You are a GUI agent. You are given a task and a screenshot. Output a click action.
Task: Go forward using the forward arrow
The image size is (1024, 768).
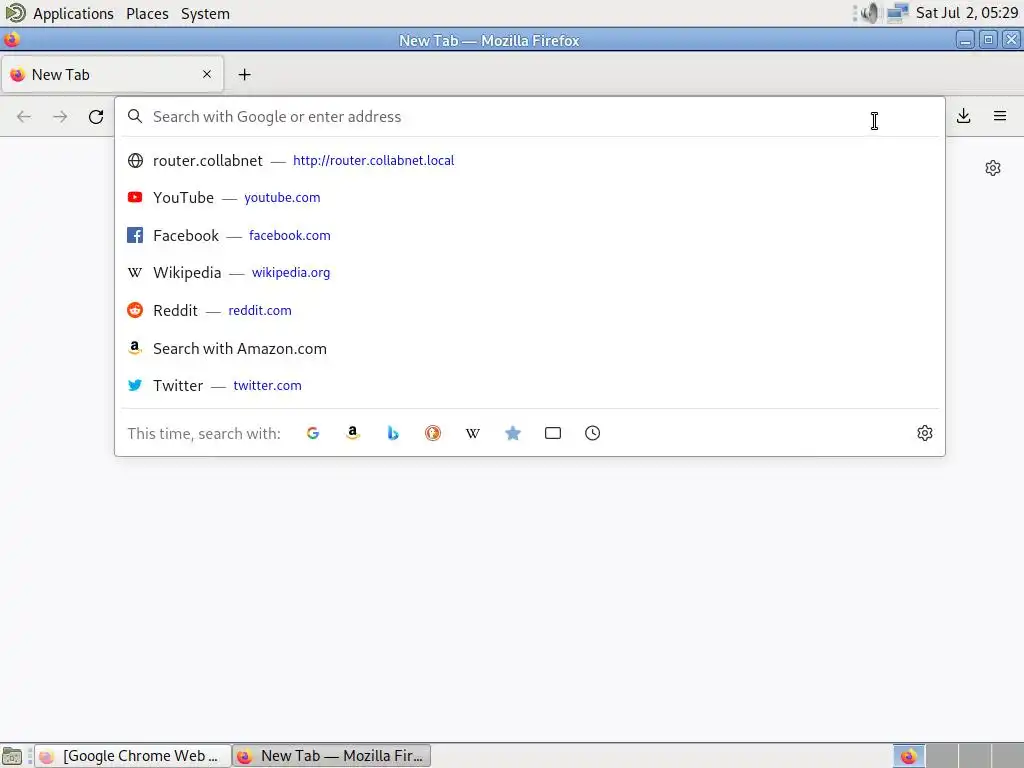60,117
